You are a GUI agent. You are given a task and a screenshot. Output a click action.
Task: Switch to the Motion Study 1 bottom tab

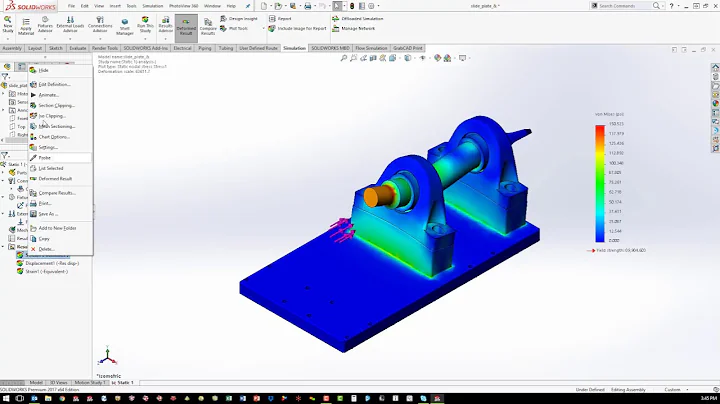[90, 382]
